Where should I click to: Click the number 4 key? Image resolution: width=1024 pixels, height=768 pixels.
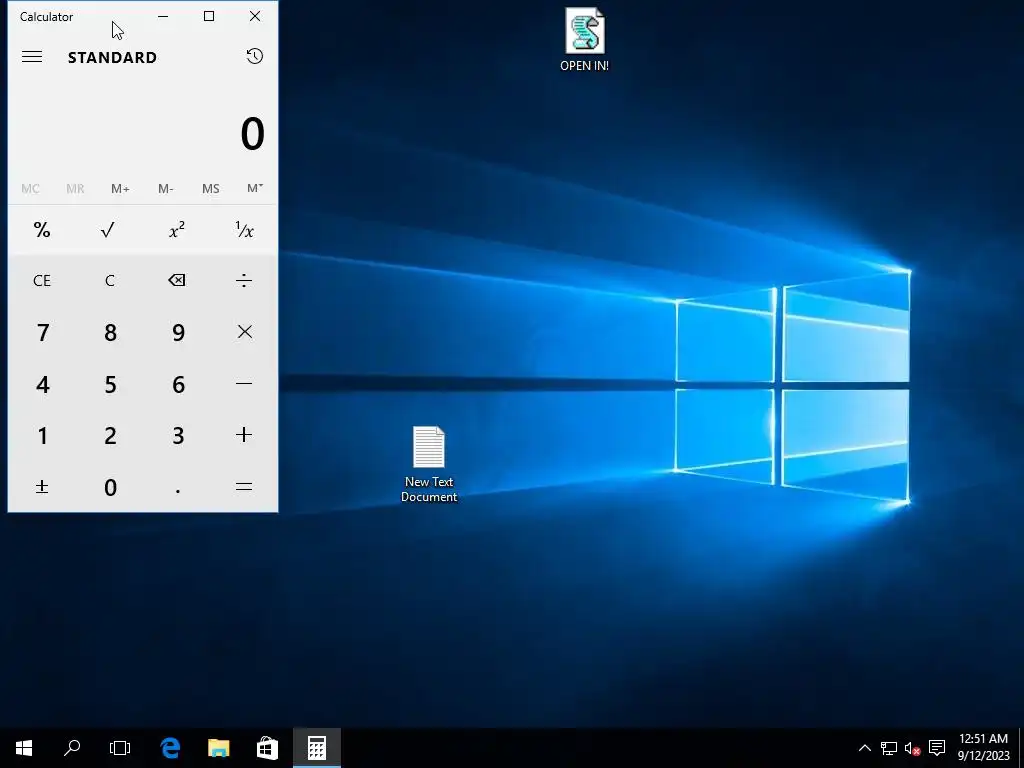[42, 383]
